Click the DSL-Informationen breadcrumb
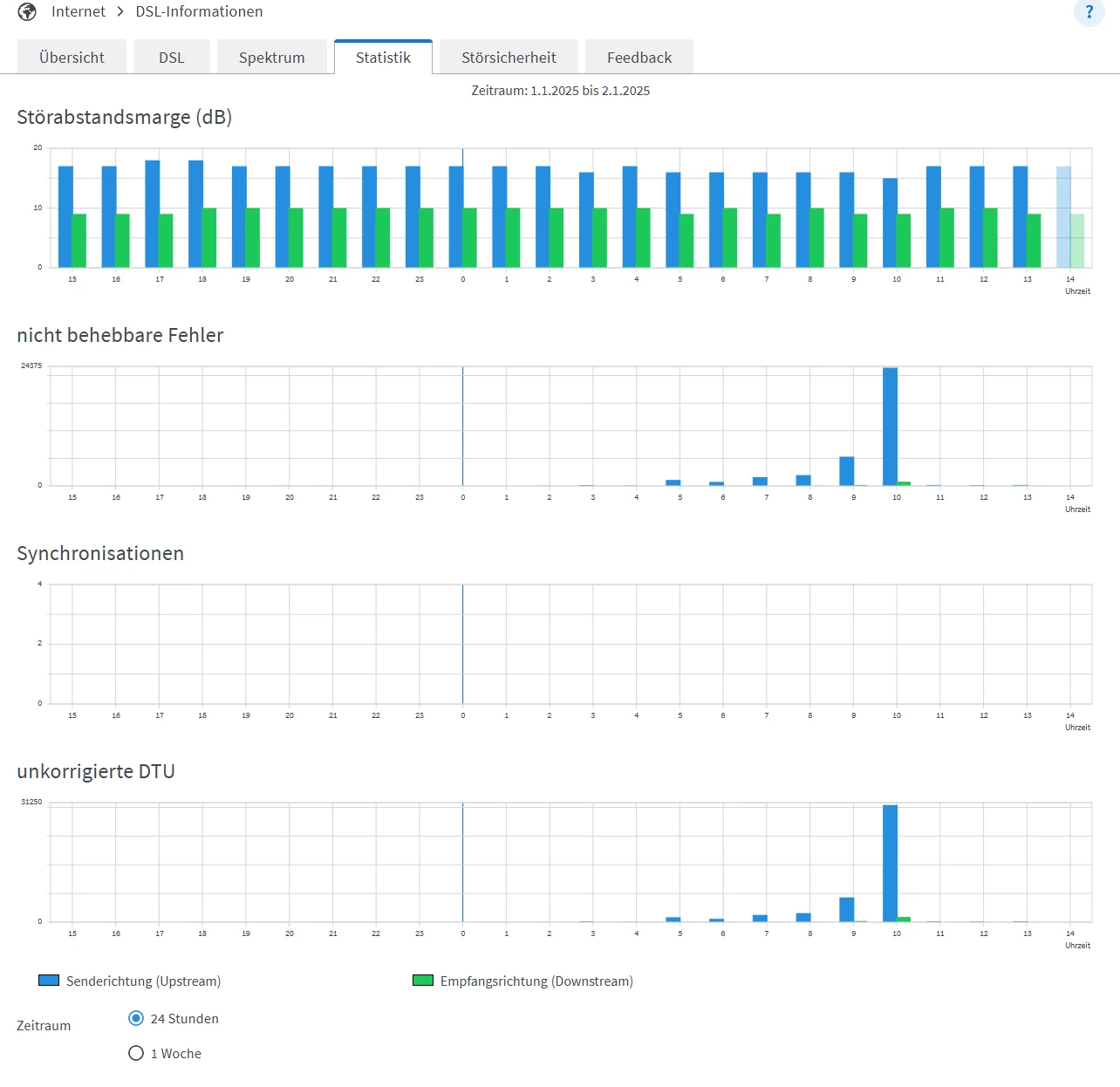This screenshot has height=1087, width=1120. point(199,11)
